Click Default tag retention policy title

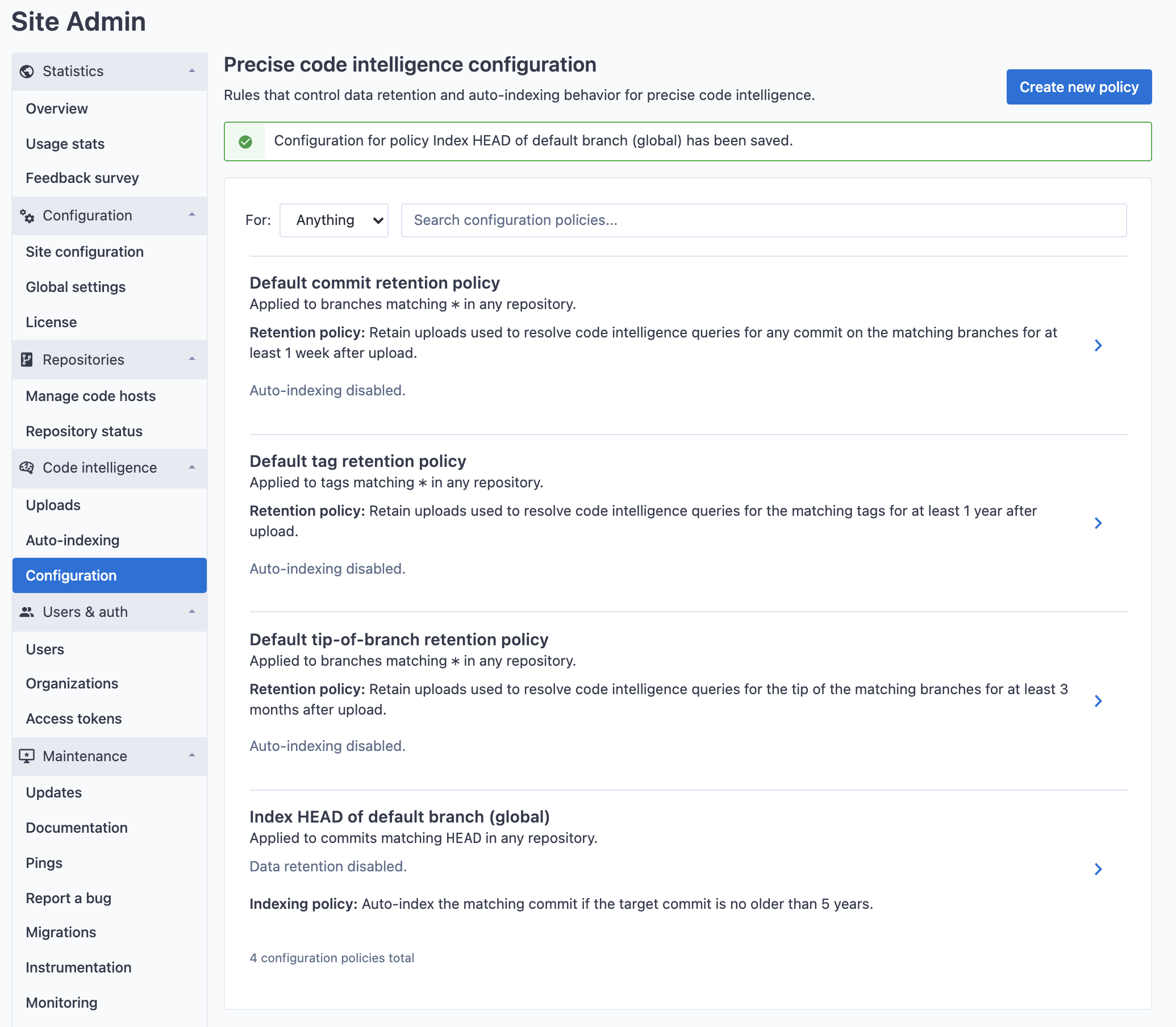(358, 461)
